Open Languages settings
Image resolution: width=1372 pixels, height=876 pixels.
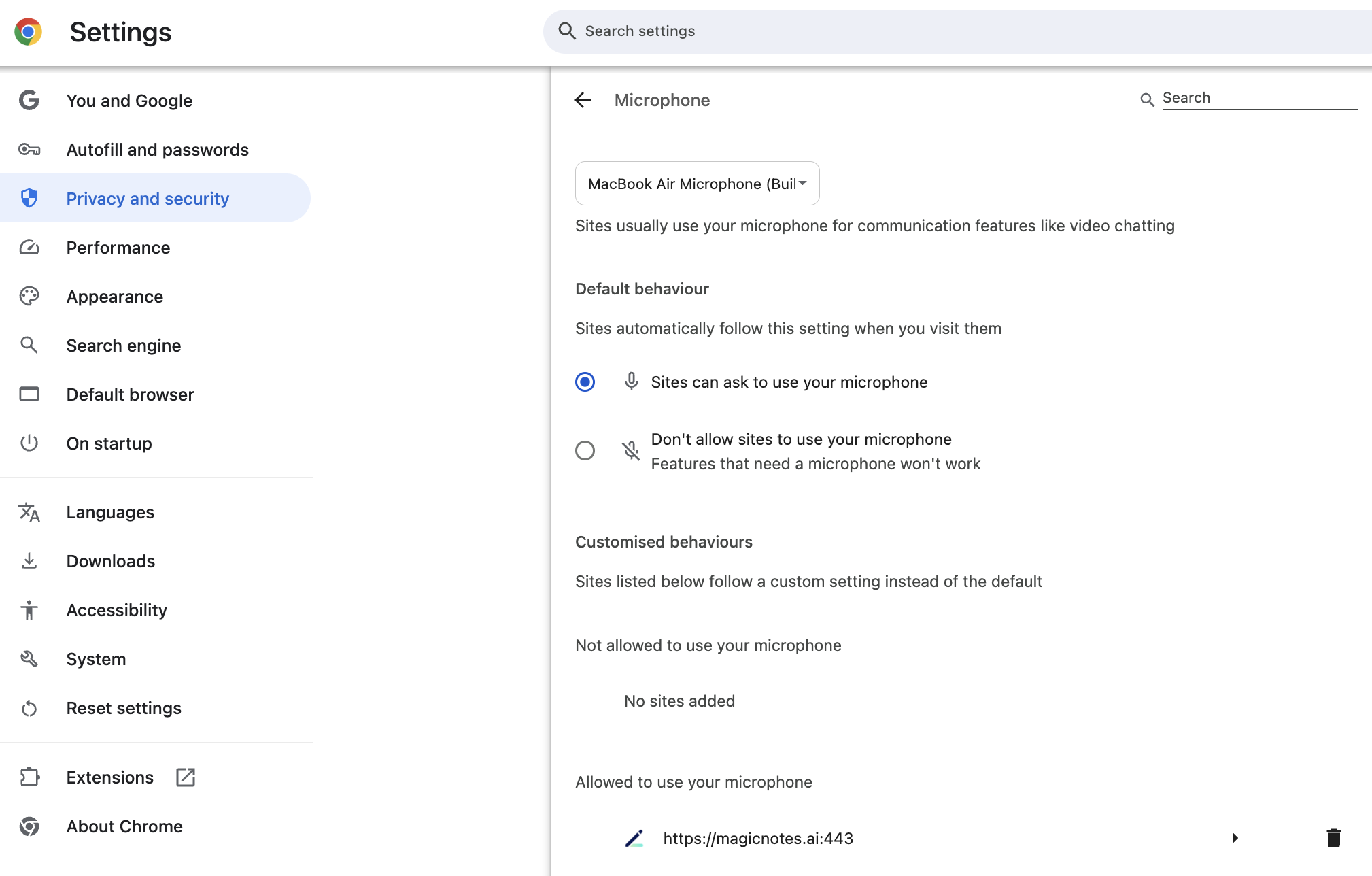tap(110, 512)
